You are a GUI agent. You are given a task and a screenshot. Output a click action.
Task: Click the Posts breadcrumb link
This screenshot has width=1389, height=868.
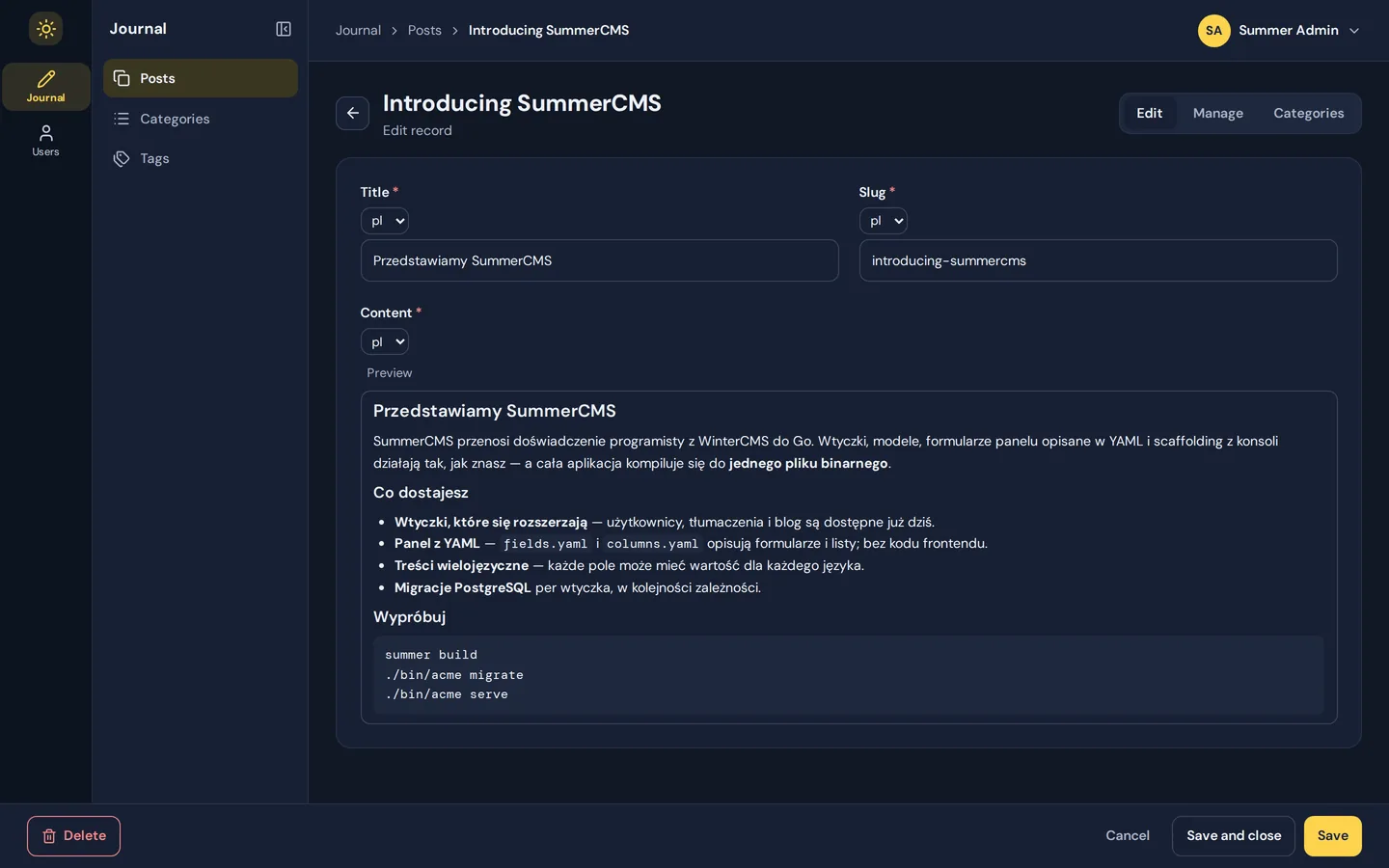click(x=424, y=30)
